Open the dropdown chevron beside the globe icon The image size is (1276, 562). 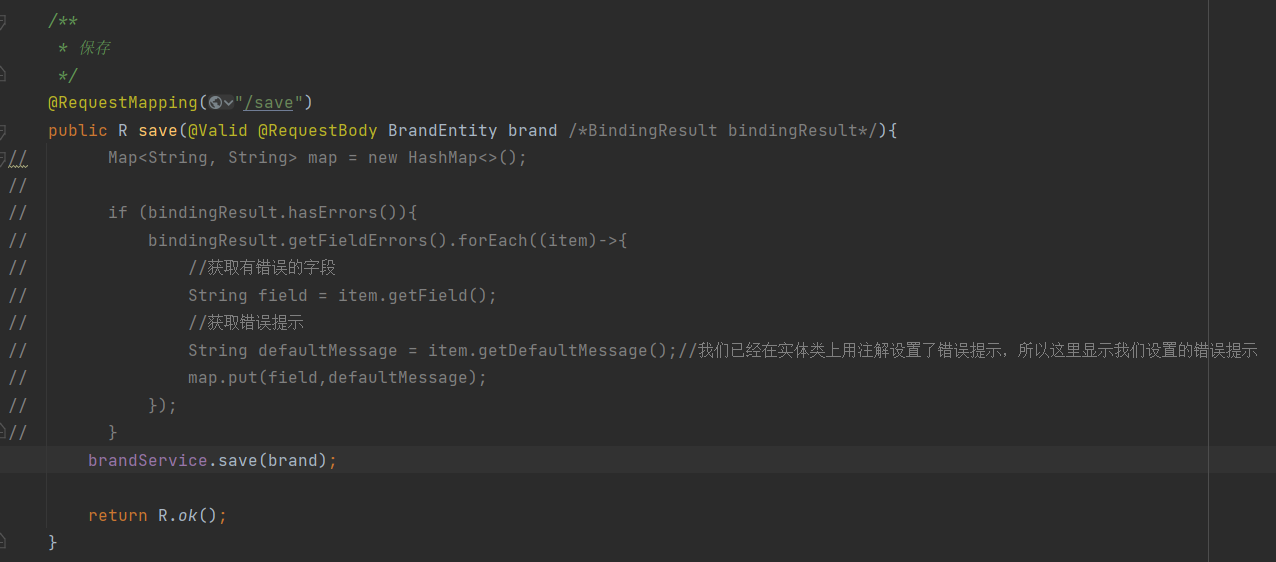[228, 103]
